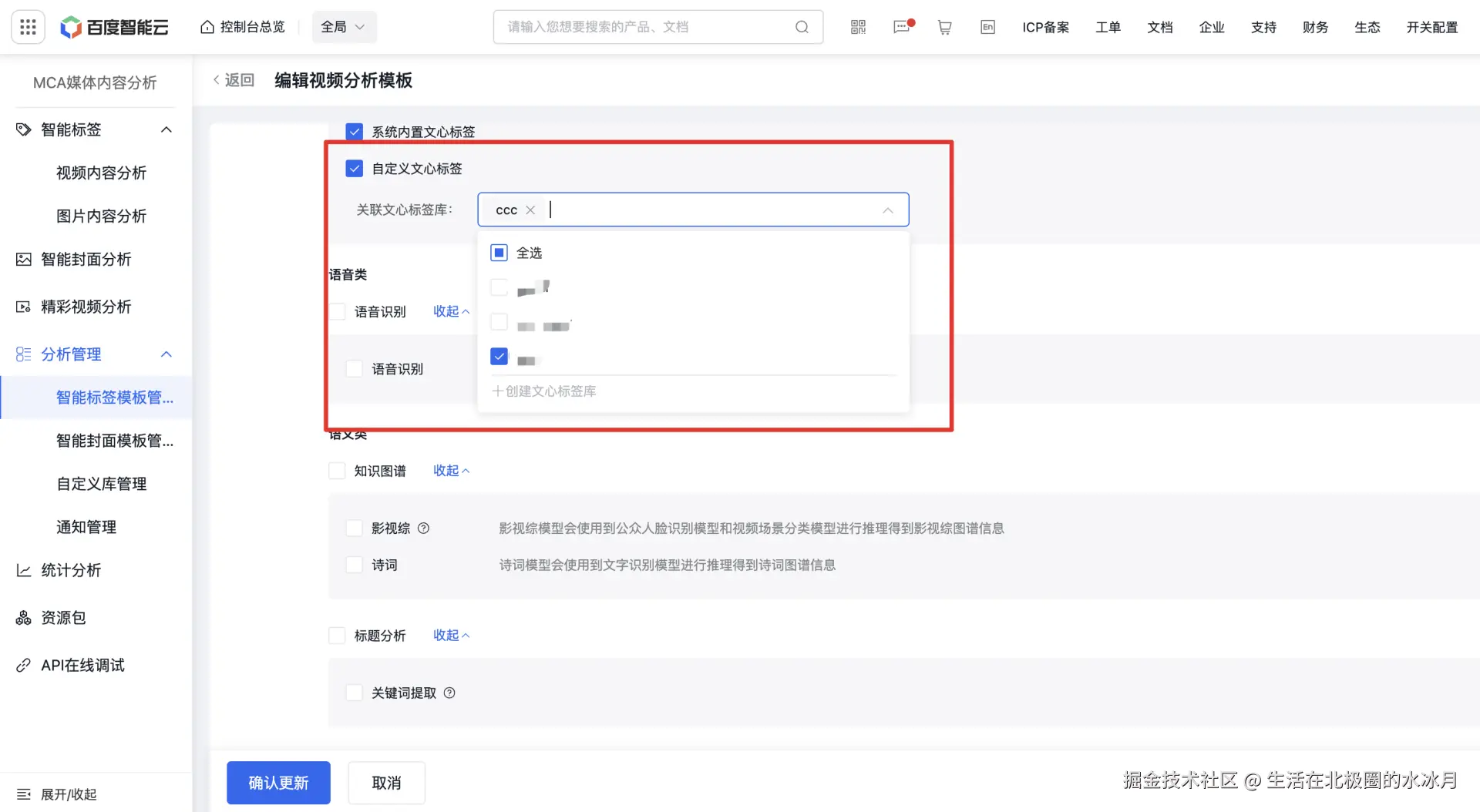Click the MCA媒体内容分析 sidebar title
This screenshot has height=812, width=1480.
95,82
